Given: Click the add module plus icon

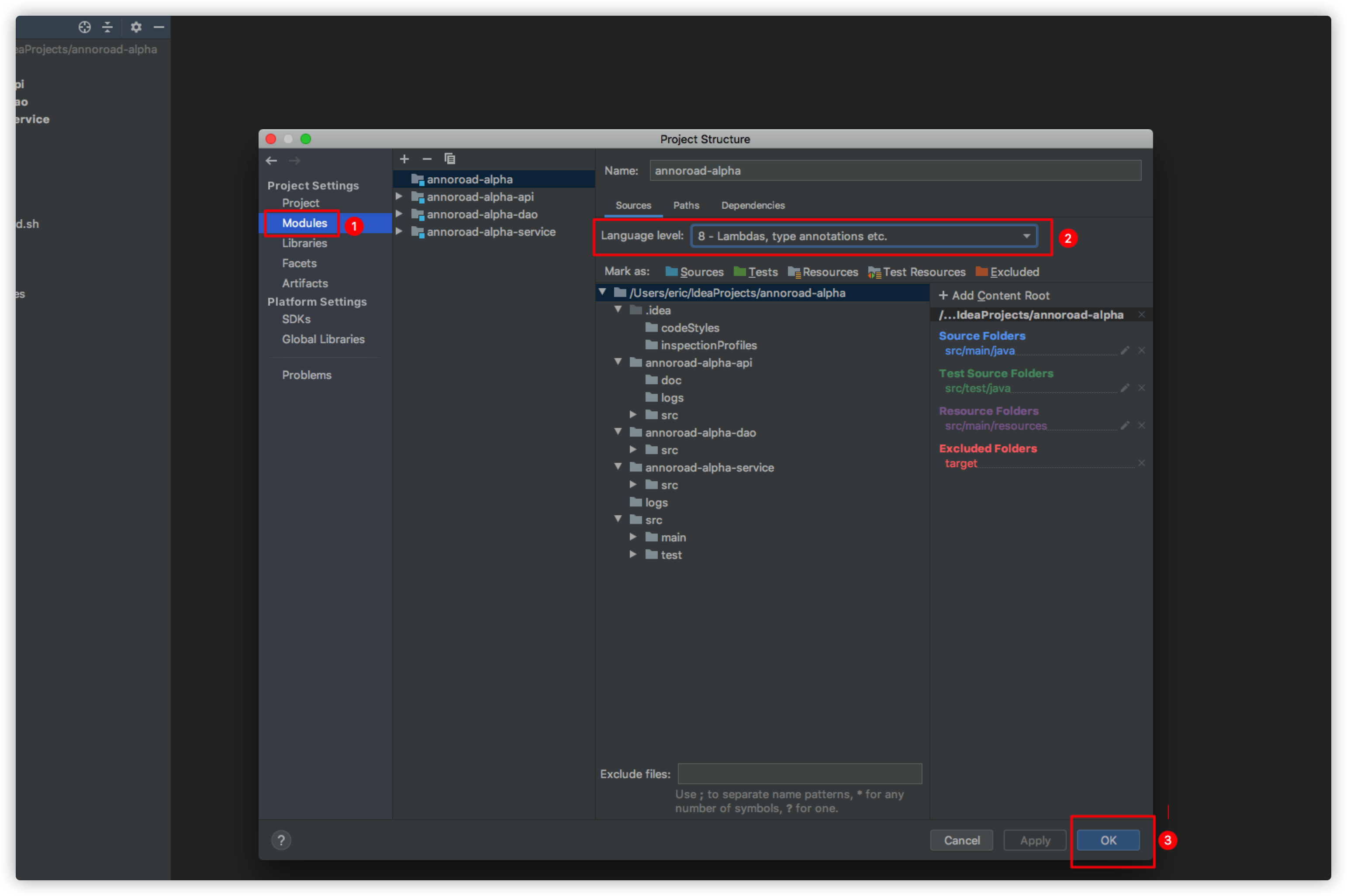Looking at the screenshot, I should (x=404, y=159).
